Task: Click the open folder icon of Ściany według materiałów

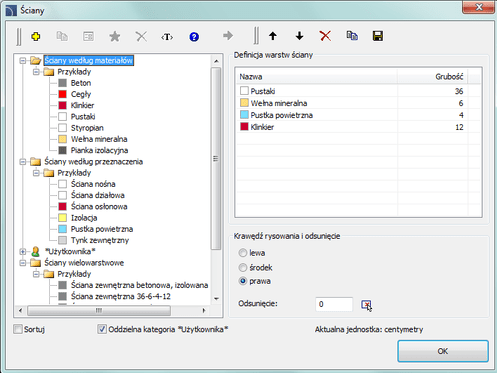Action: [35, 60]
